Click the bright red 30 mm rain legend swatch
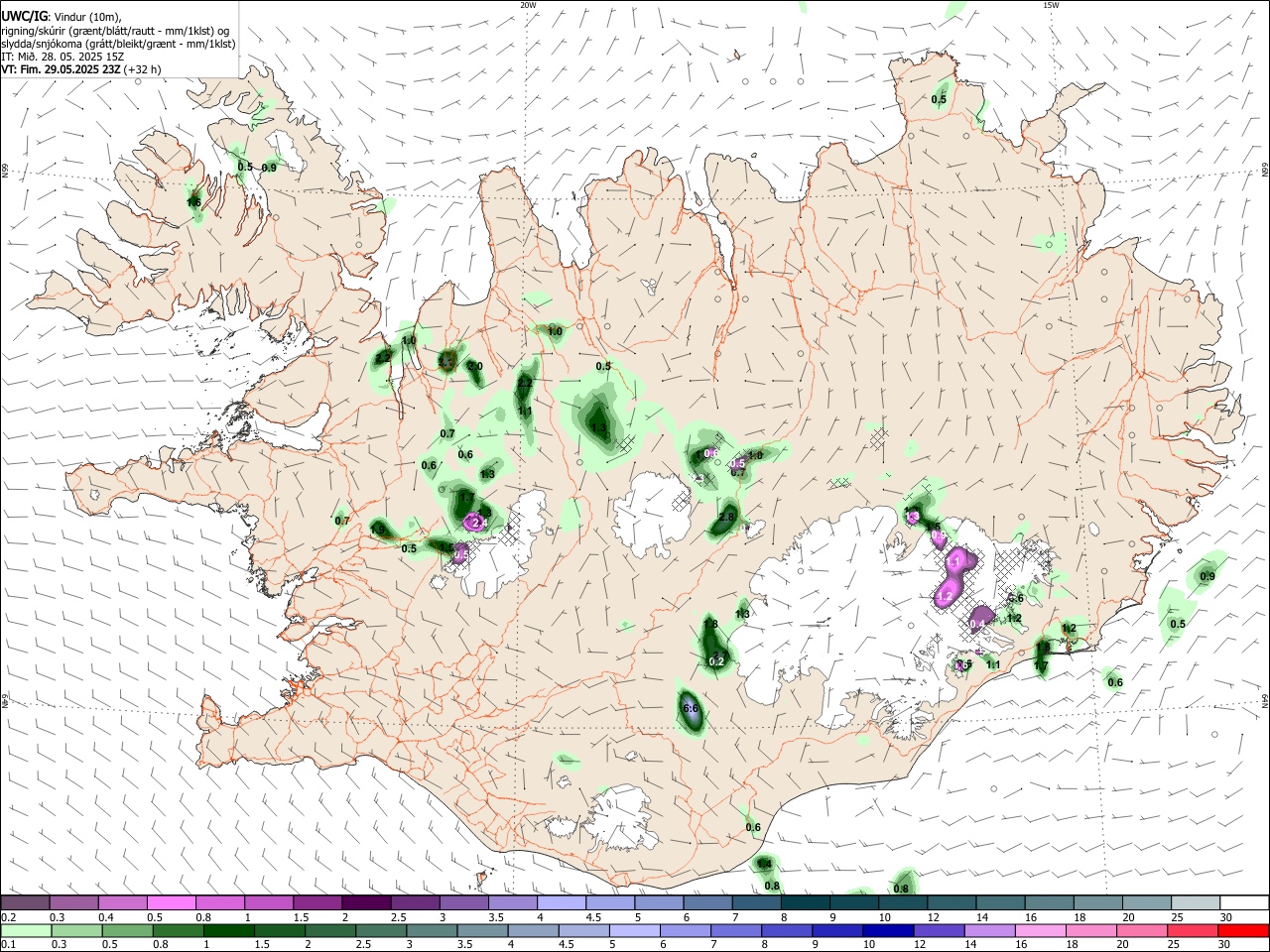The image size is (1270, 952). click(x=1242, y=930)
